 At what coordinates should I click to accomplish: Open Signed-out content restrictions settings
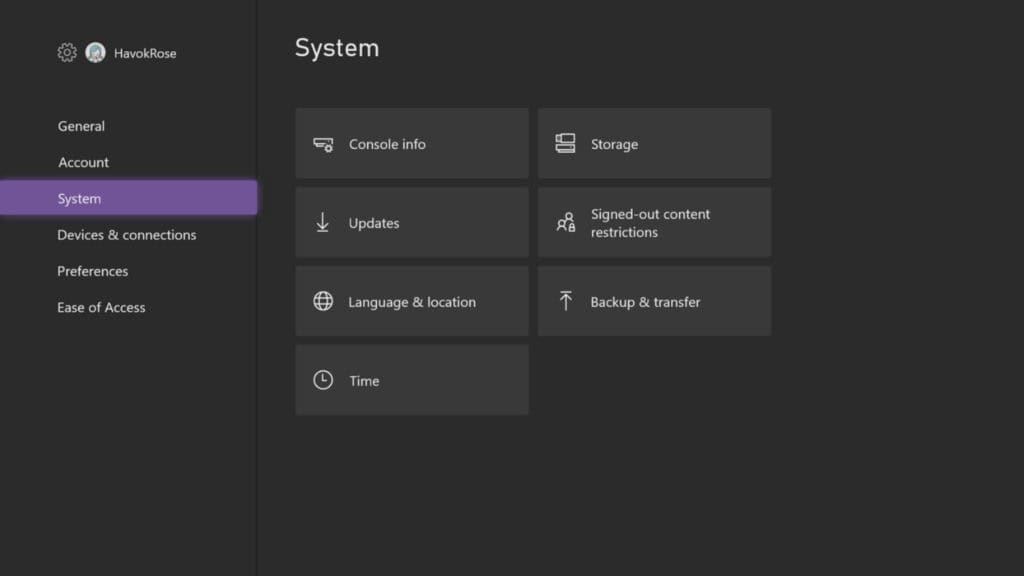pyautogui.click(x=654, y=222)
